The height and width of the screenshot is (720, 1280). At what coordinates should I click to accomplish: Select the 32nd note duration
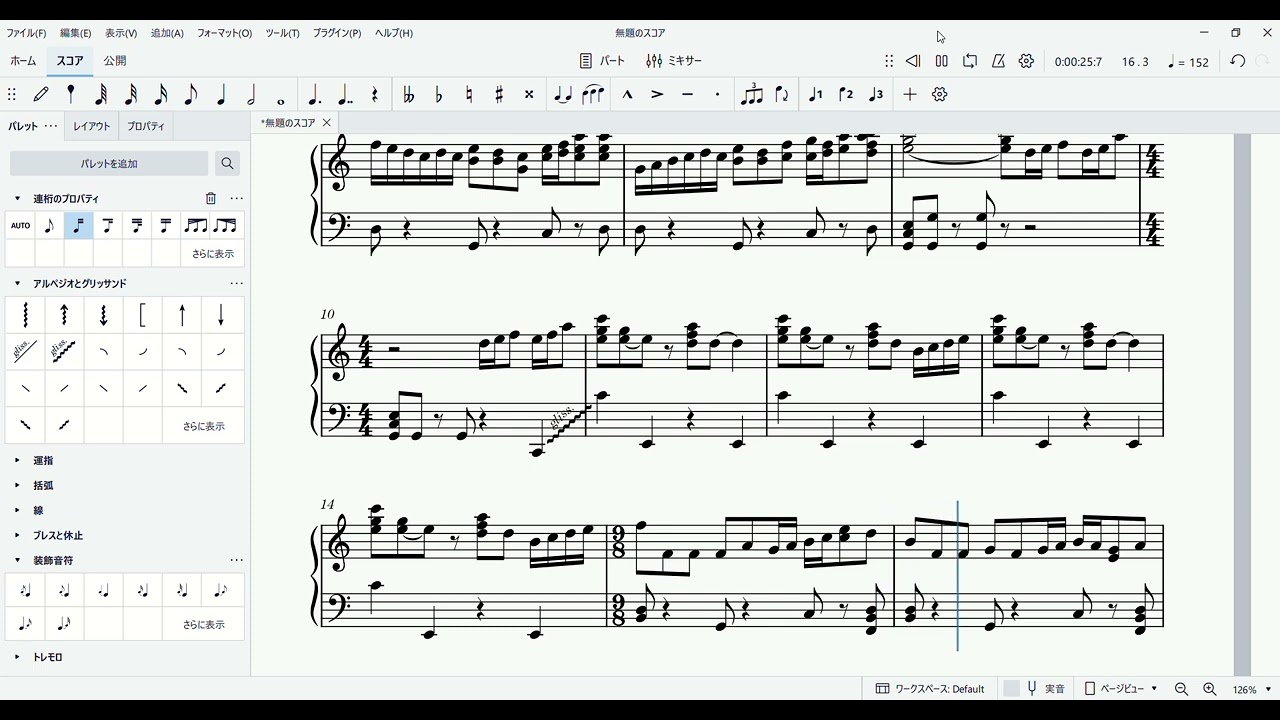131,95
